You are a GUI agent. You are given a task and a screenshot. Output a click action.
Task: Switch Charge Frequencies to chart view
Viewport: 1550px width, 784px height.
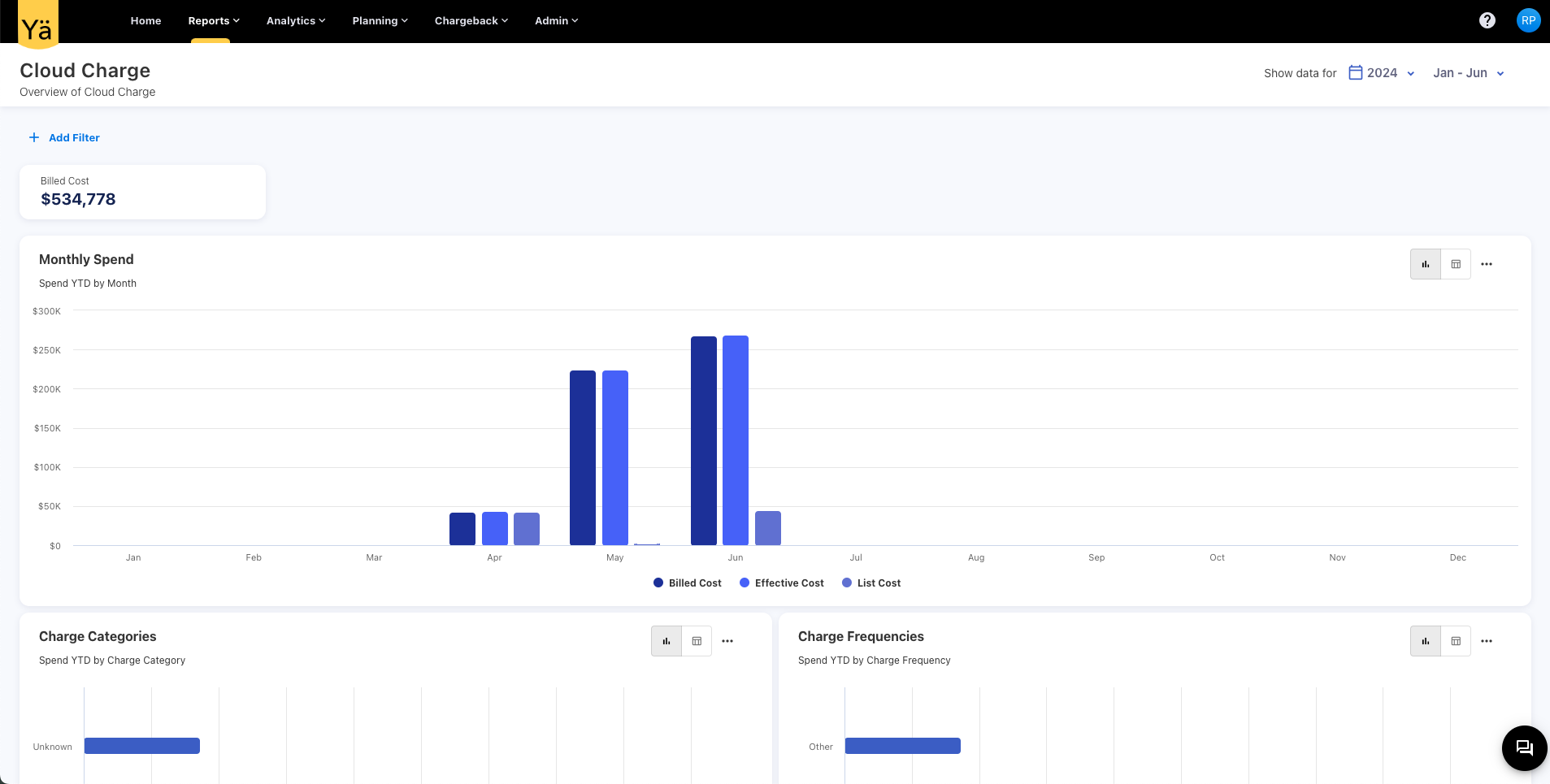1425,641
